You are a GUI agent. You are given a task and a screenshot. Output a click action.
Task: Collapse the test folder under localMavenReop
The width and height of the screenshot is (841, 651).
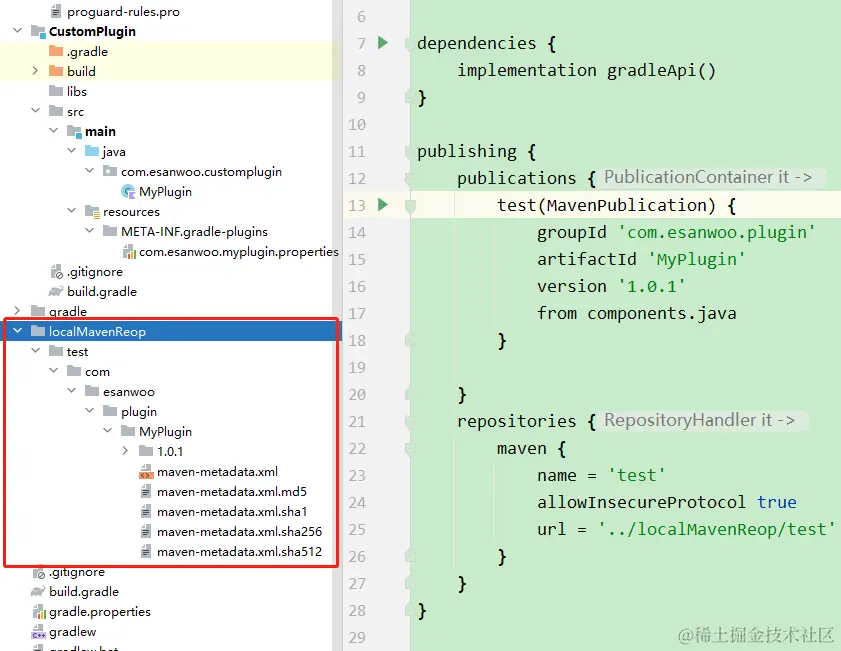coord(35,351)
